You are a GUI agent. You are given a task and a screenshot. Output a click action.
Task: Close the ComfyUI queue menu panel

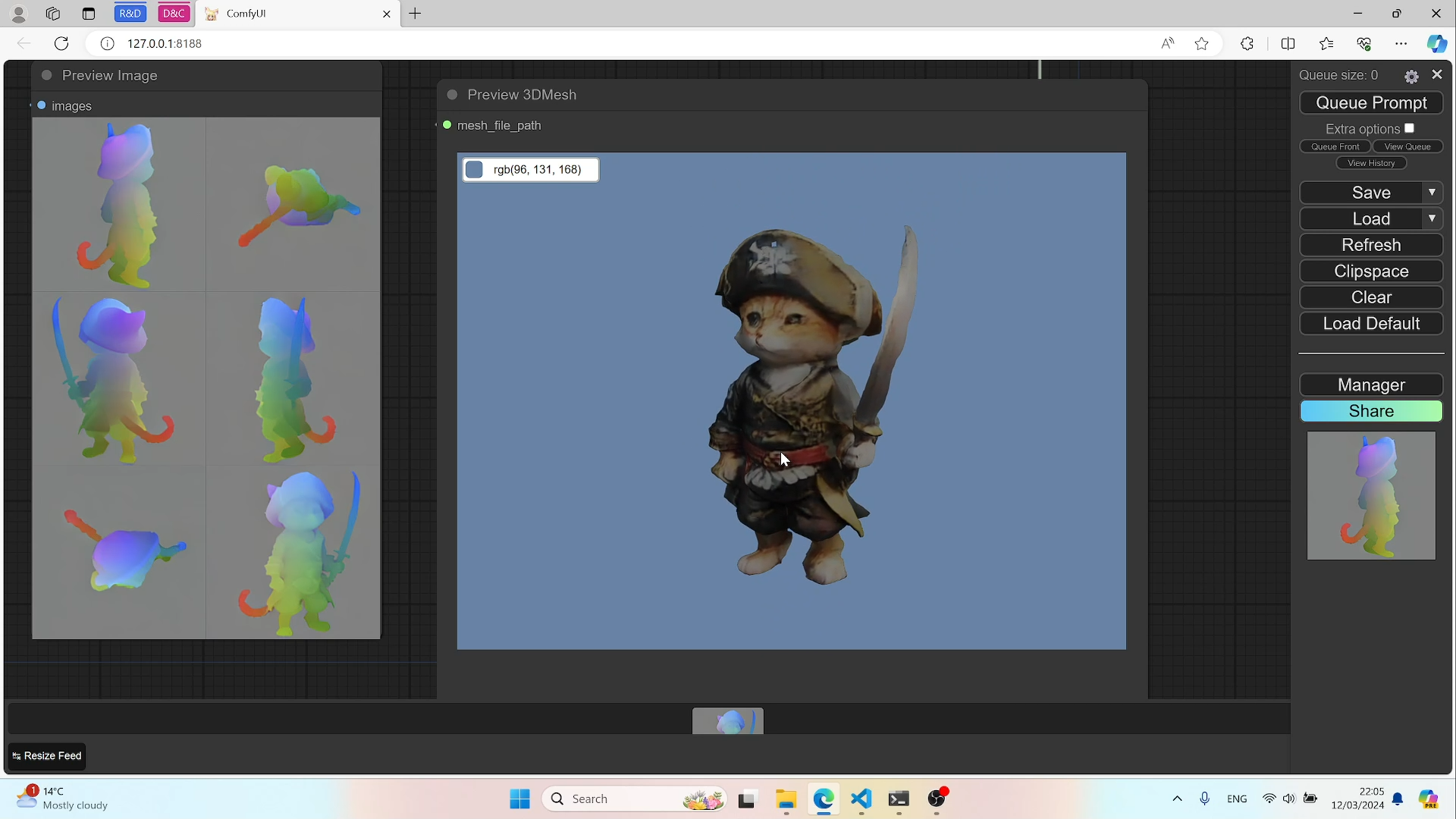1437,74
